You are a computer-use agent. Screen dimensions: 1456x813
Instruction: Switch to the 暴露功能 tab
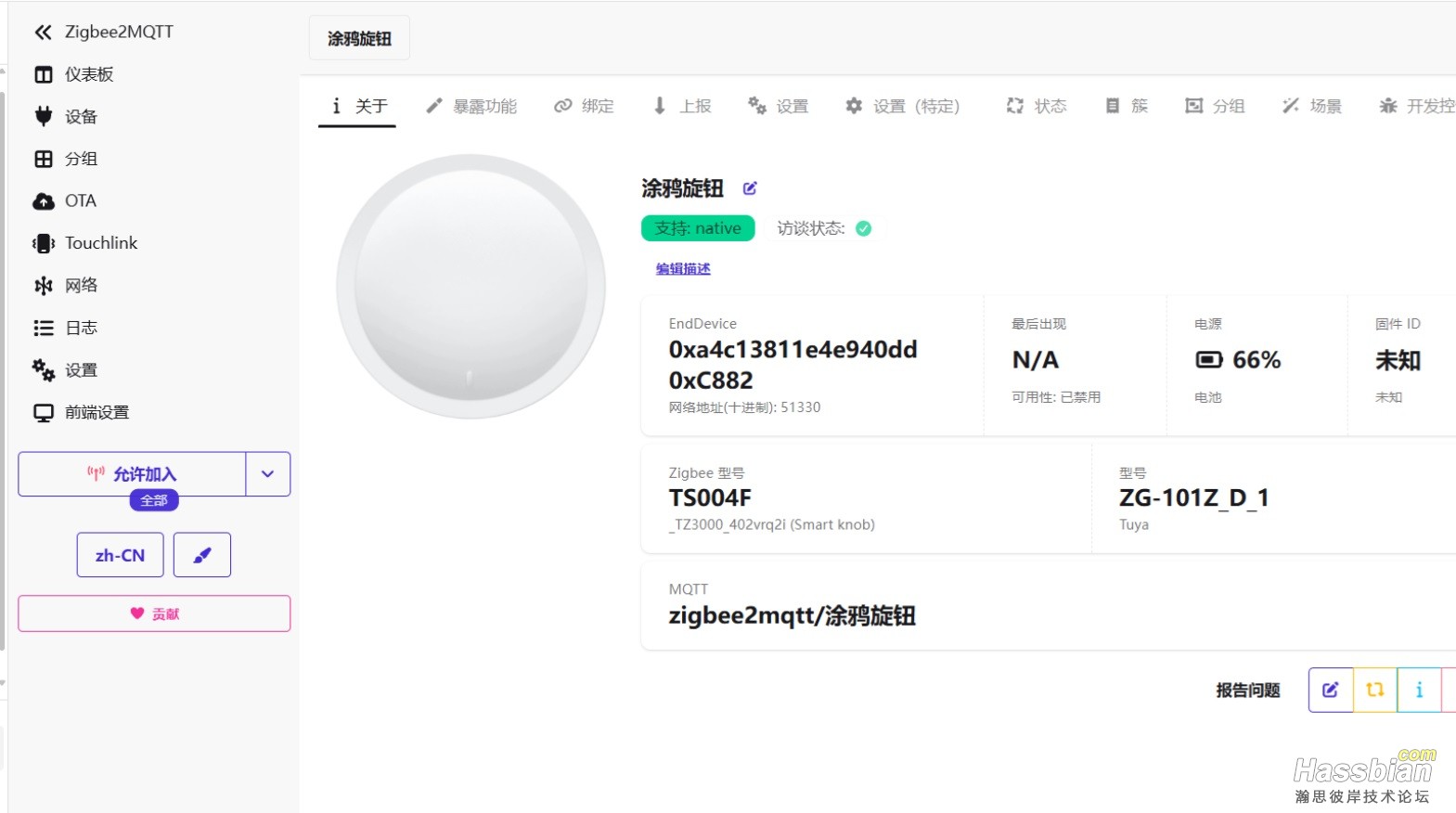coord(471,107)
